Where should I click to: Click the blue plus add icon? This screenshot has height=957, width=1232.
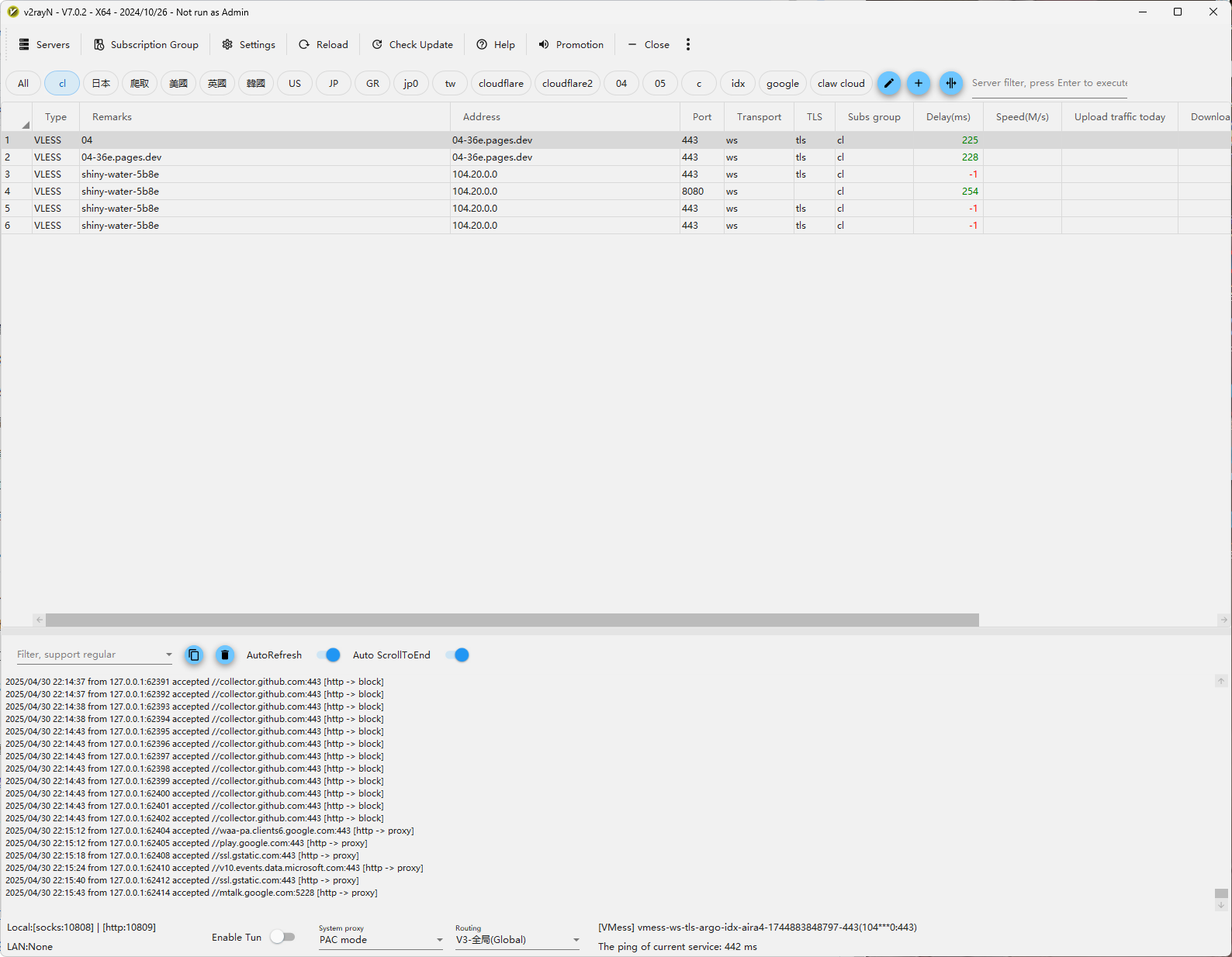point(919,83)
